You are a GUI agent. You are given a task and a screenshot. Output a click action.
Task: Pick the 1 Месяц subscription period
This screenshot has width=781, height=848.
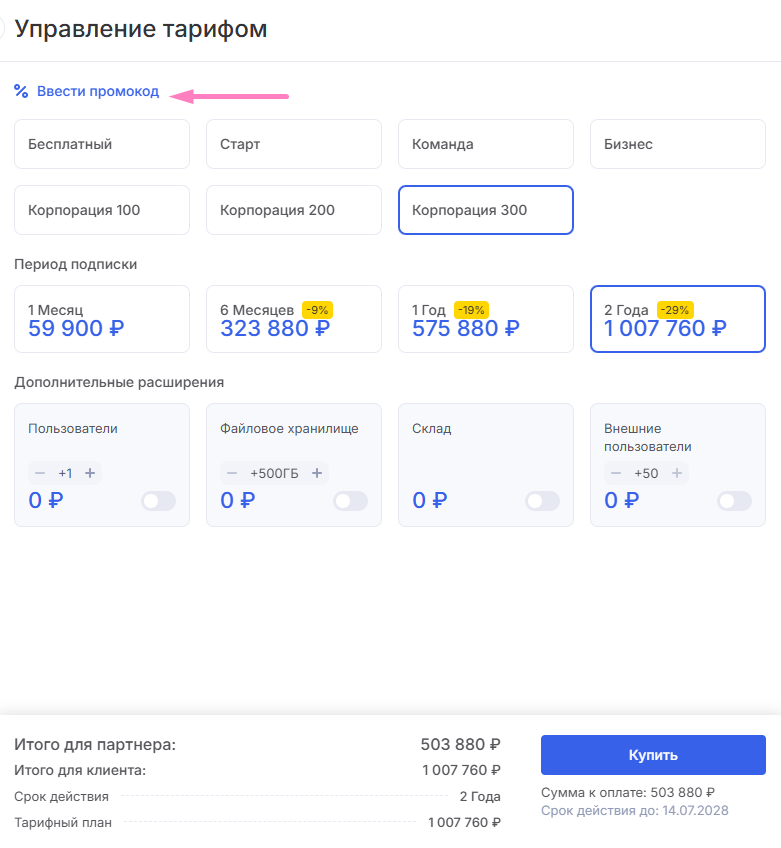[x=102, y=319]
